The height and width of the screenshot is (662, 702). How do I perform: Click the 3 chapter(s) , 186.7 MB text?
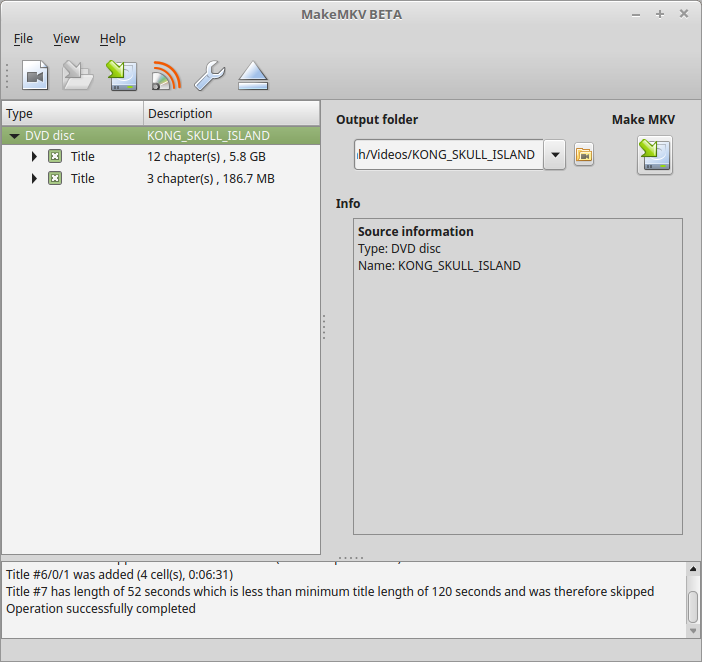[x=211, y=179]
